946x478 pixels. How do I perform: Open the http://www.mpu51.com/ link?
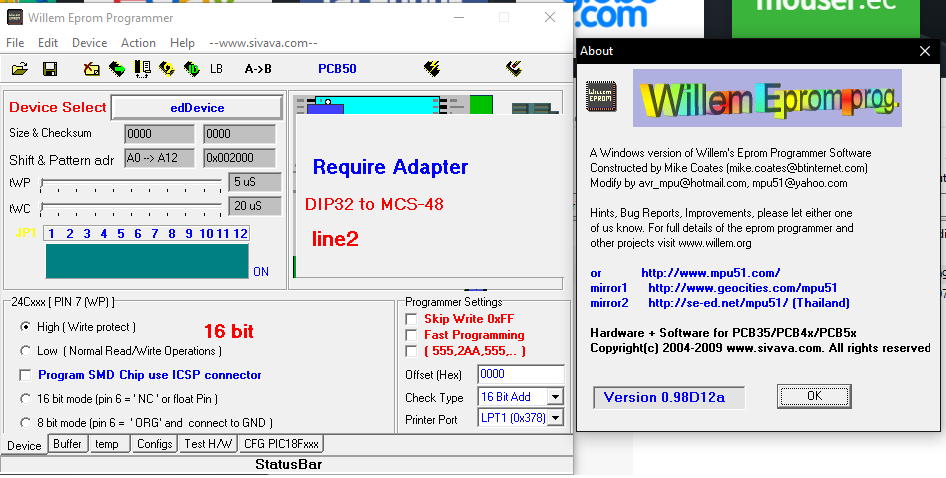tap(711, 273)
